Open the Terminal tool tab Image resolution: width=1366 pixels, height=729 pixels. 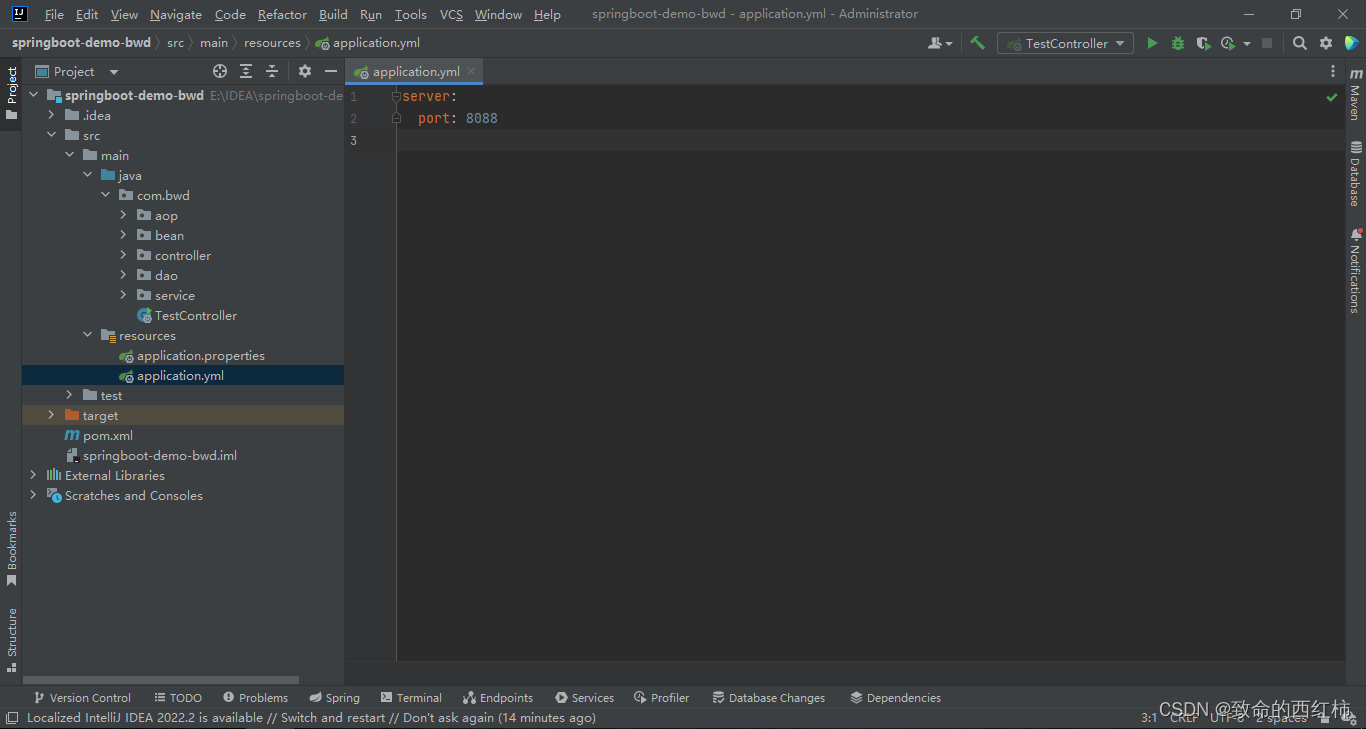411,698
